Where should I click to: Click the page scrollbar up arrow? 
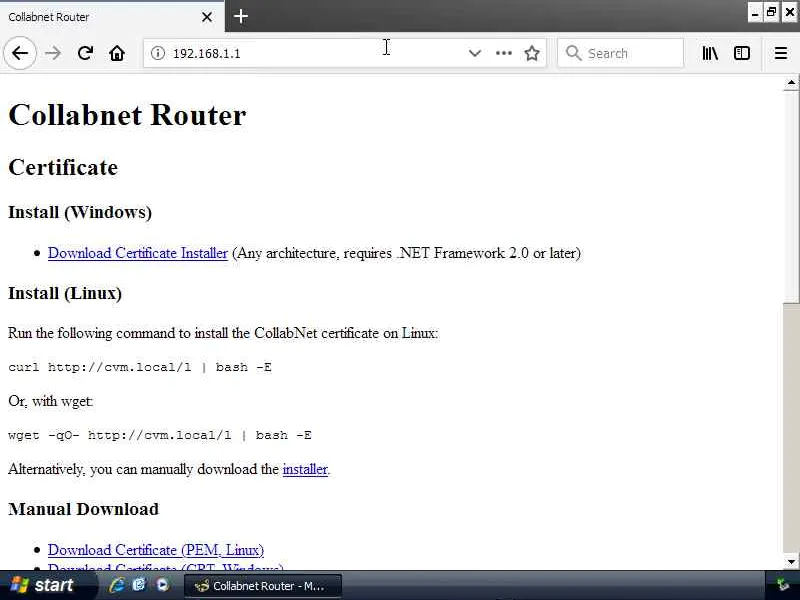(791, 83)
